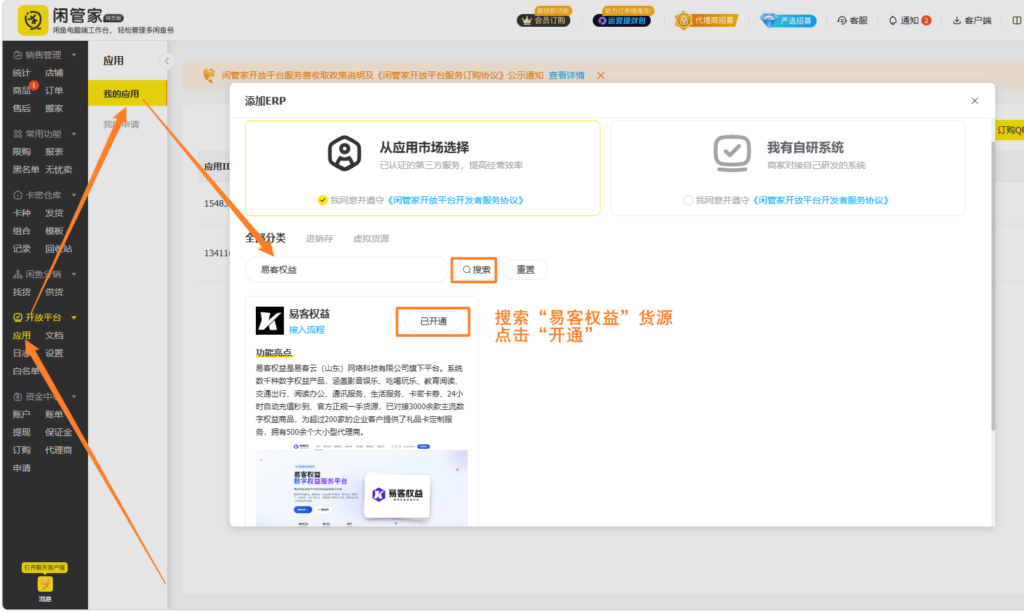Collapse the 应用 side panel

(x=167, y=61)
